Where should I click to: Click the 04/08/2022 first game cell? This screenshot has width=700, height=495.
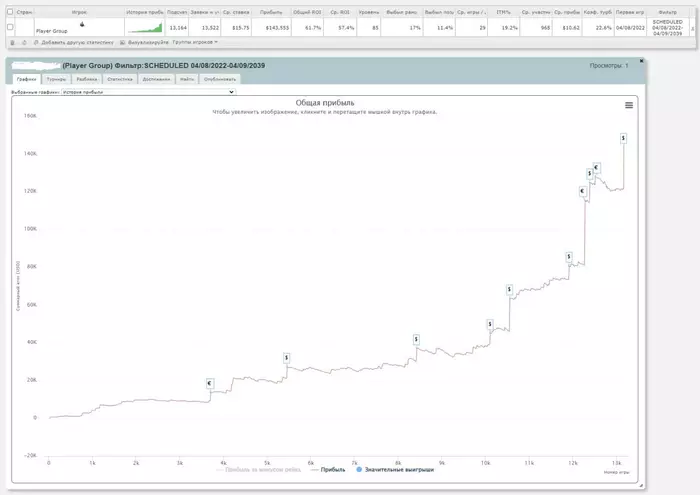[630, 28]
